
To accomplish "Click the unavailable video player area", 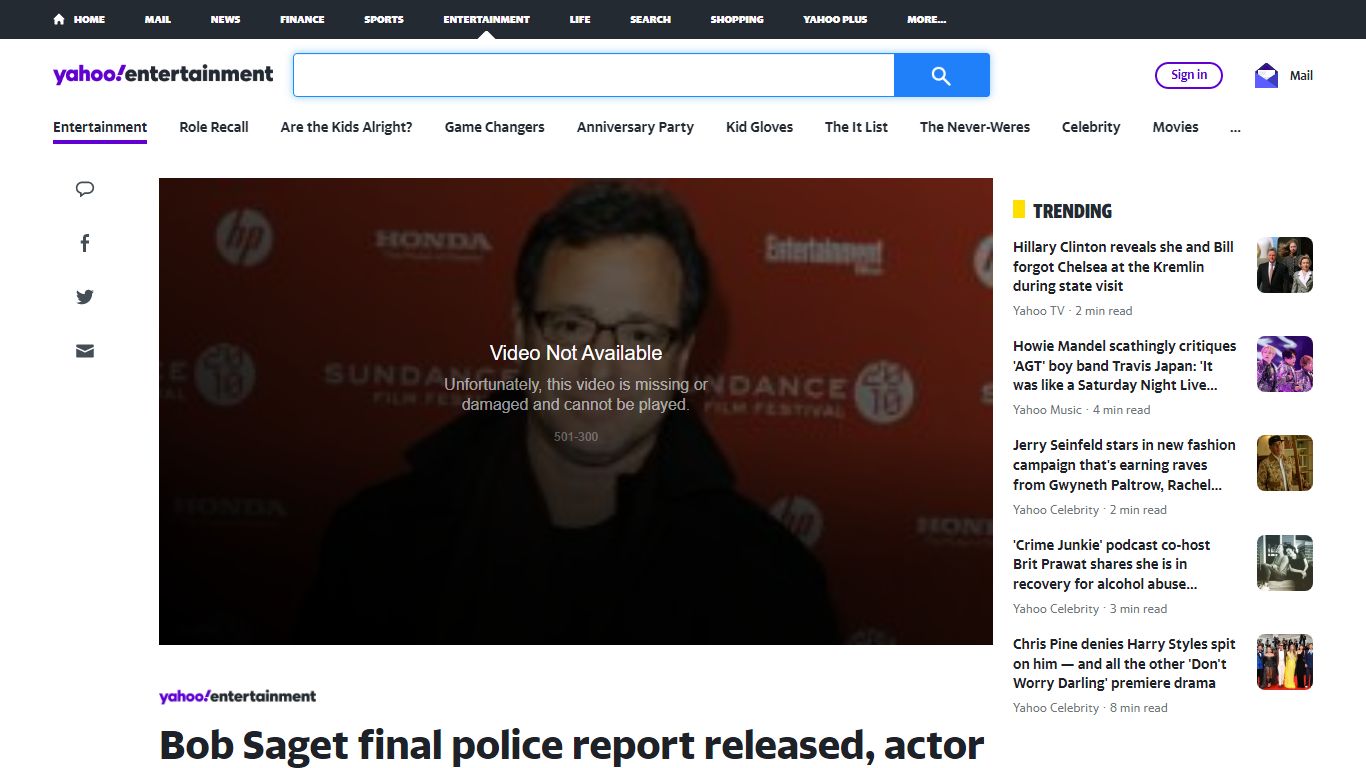I will (576, 411).
